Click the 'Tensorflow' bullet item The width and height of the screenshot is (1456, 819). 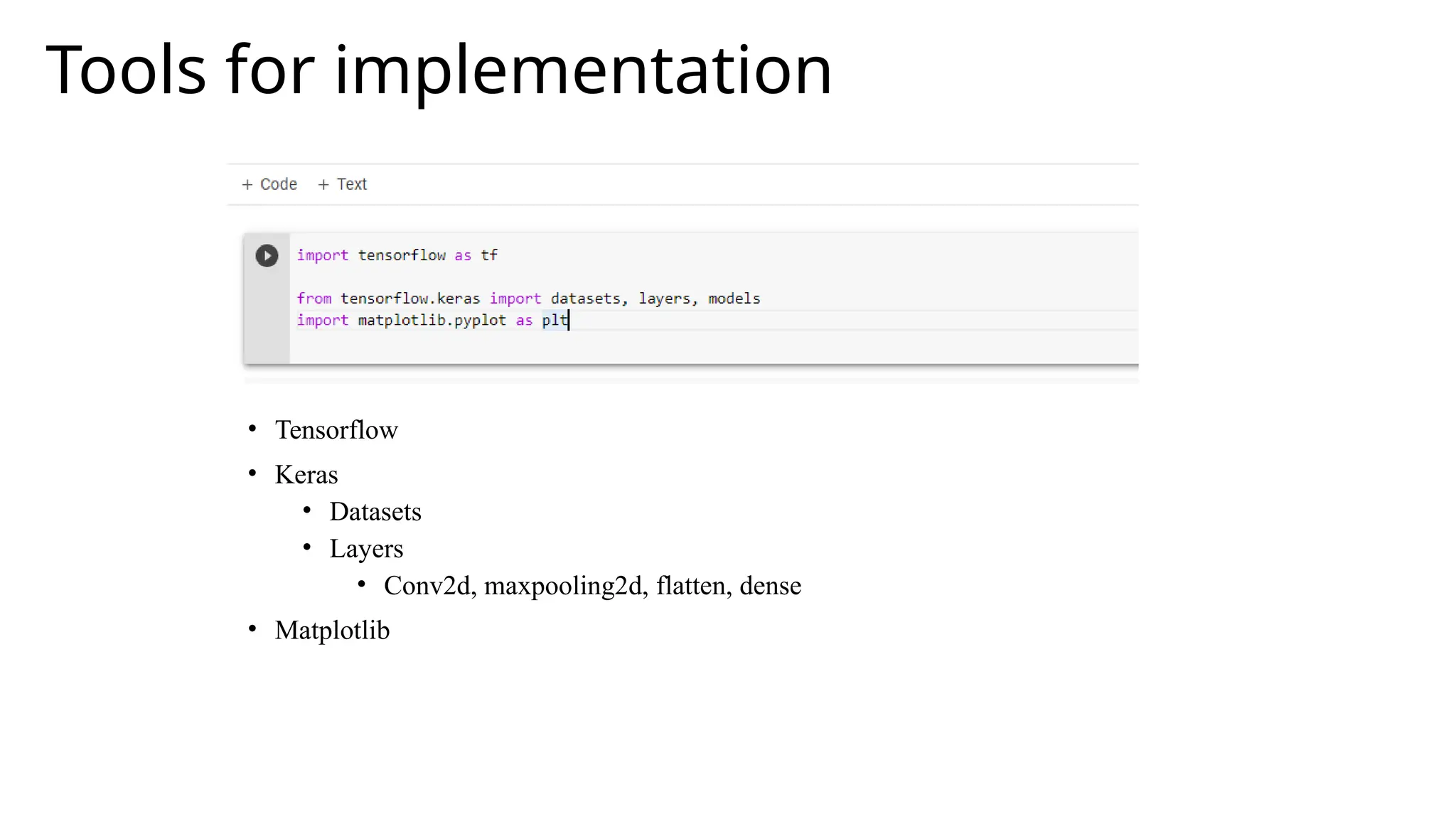coord(336,430)
